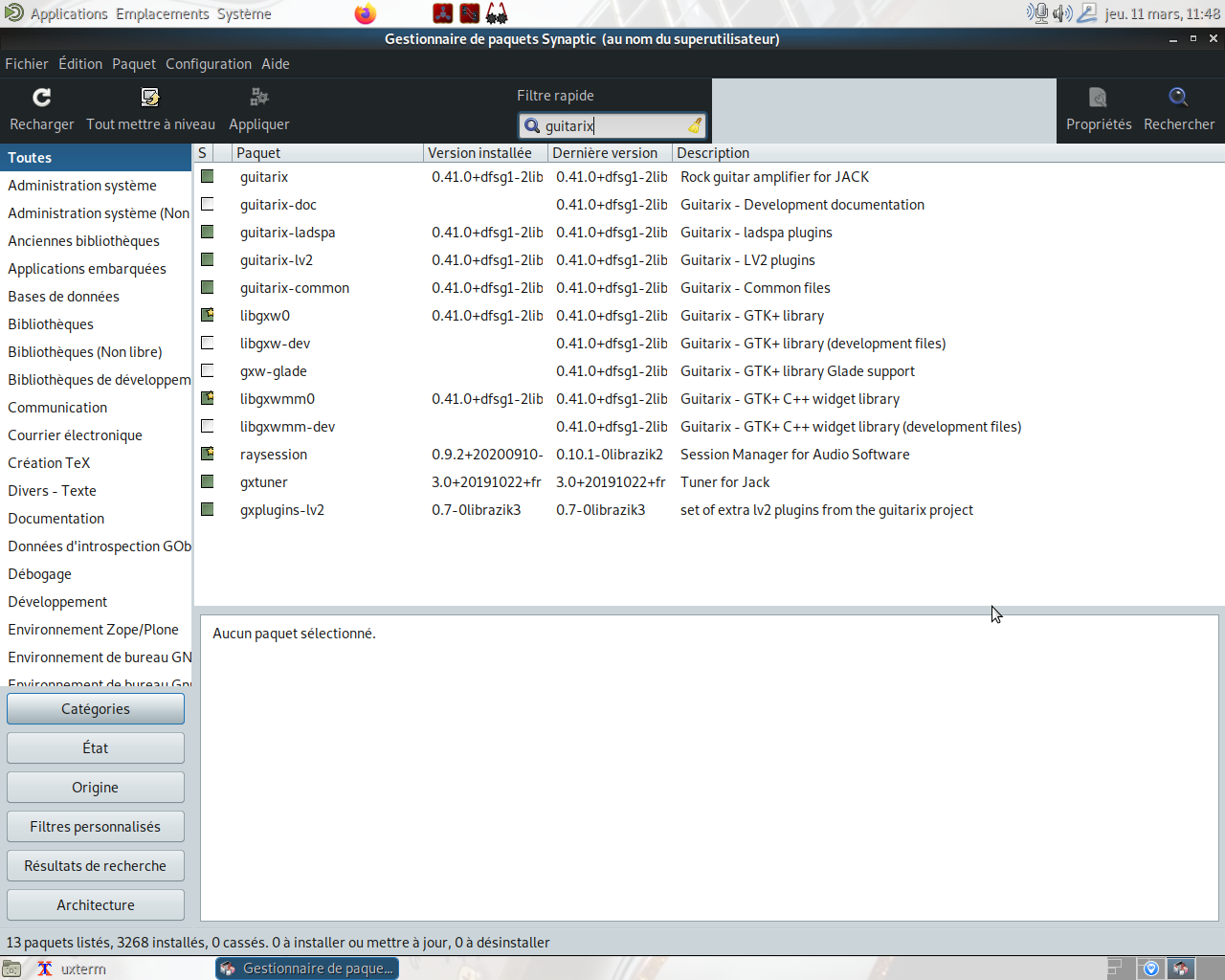Mark the libgxw-dev status checkbox
Screen dimensions: 1225x980
coord(207,344)
